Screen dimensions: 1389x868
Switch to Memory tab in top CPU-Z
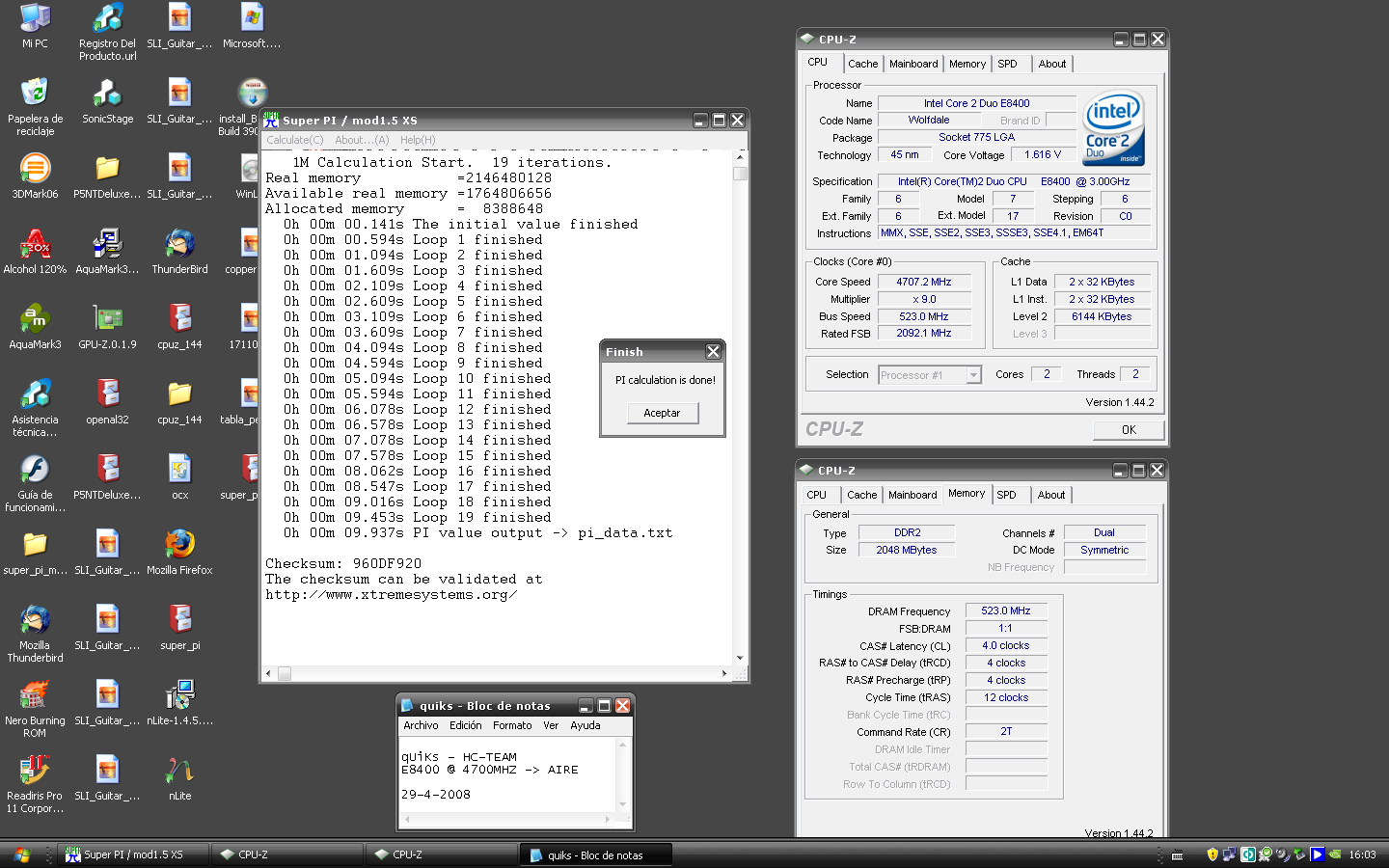click(x=967, y=64)
